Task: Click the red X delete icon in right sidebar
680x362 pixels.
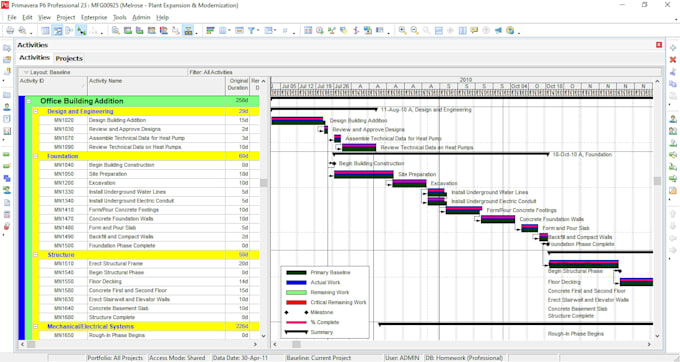Action: 673,60
